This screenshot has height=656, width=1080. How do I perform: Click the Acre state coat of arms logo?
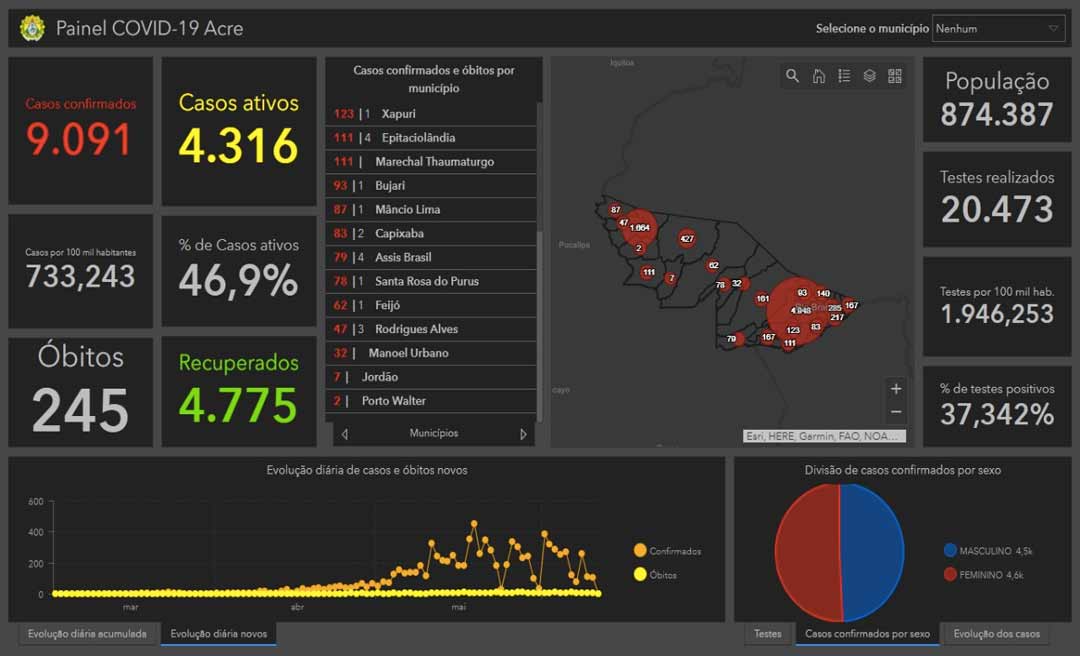pyautogui.click(x=32, y=28)
